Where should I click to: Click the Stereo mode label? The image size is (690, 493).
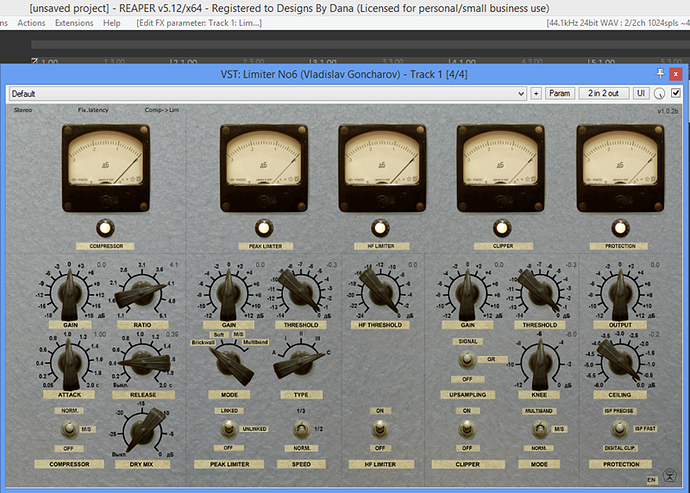(23, 110)
